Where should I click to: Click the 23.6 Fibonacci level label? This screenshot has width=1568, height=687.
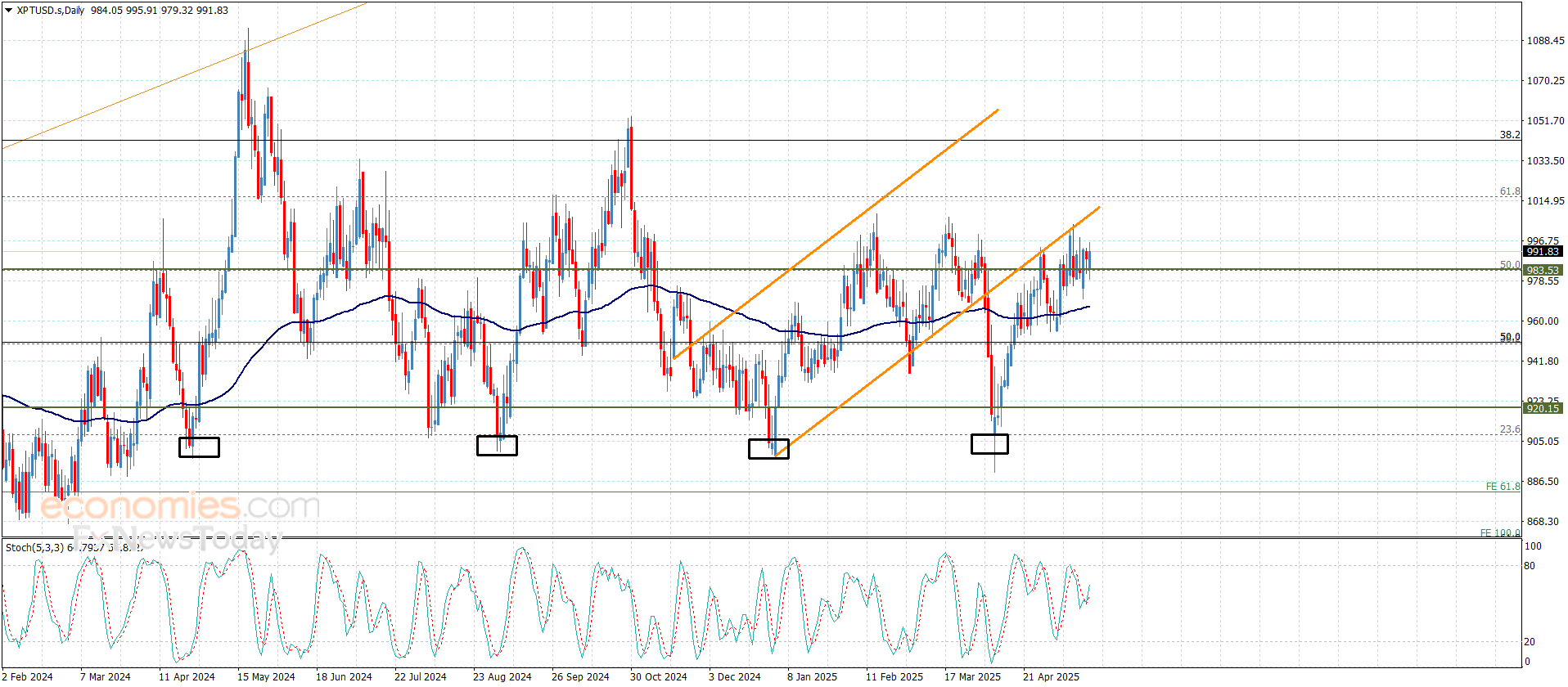coord(1509,429)
